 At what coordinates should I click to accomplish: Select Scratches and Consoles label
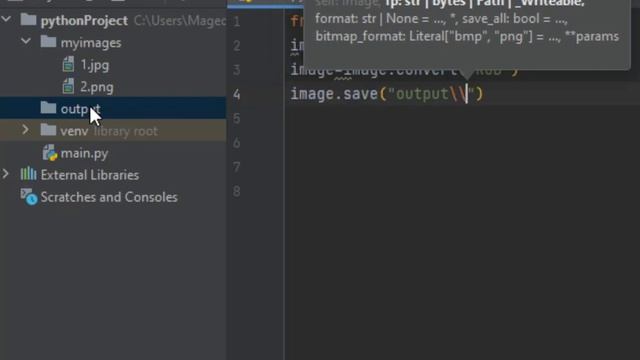[x=109, y=197]
